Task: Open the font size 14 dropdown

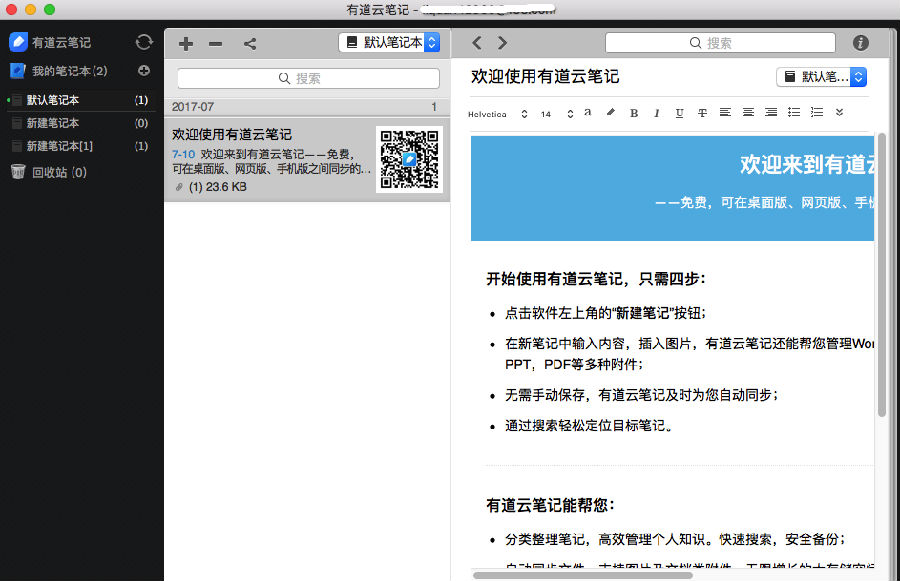Action: [x=556, y=114]
